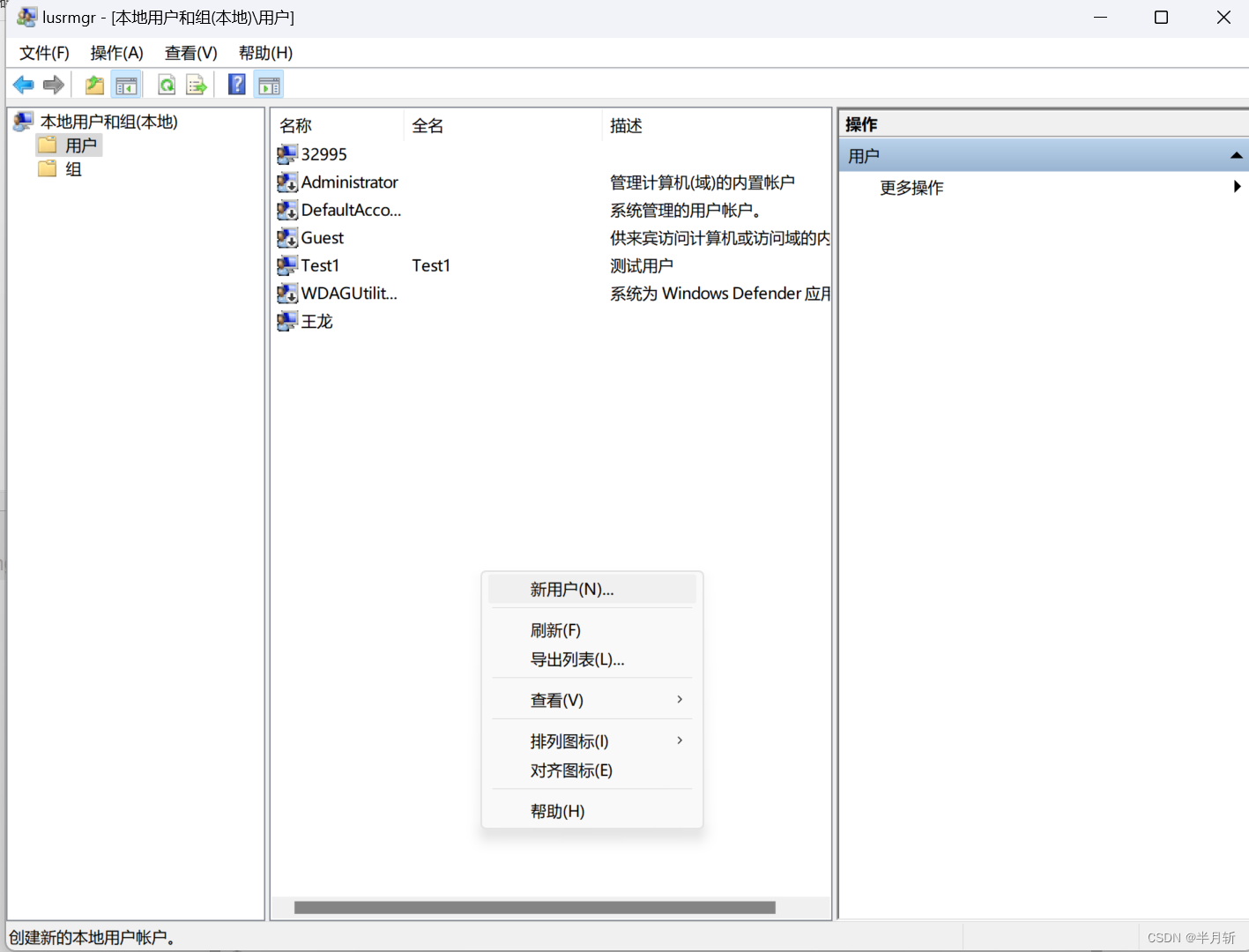Click the Administrator user account icon

[x=287, y=182]
